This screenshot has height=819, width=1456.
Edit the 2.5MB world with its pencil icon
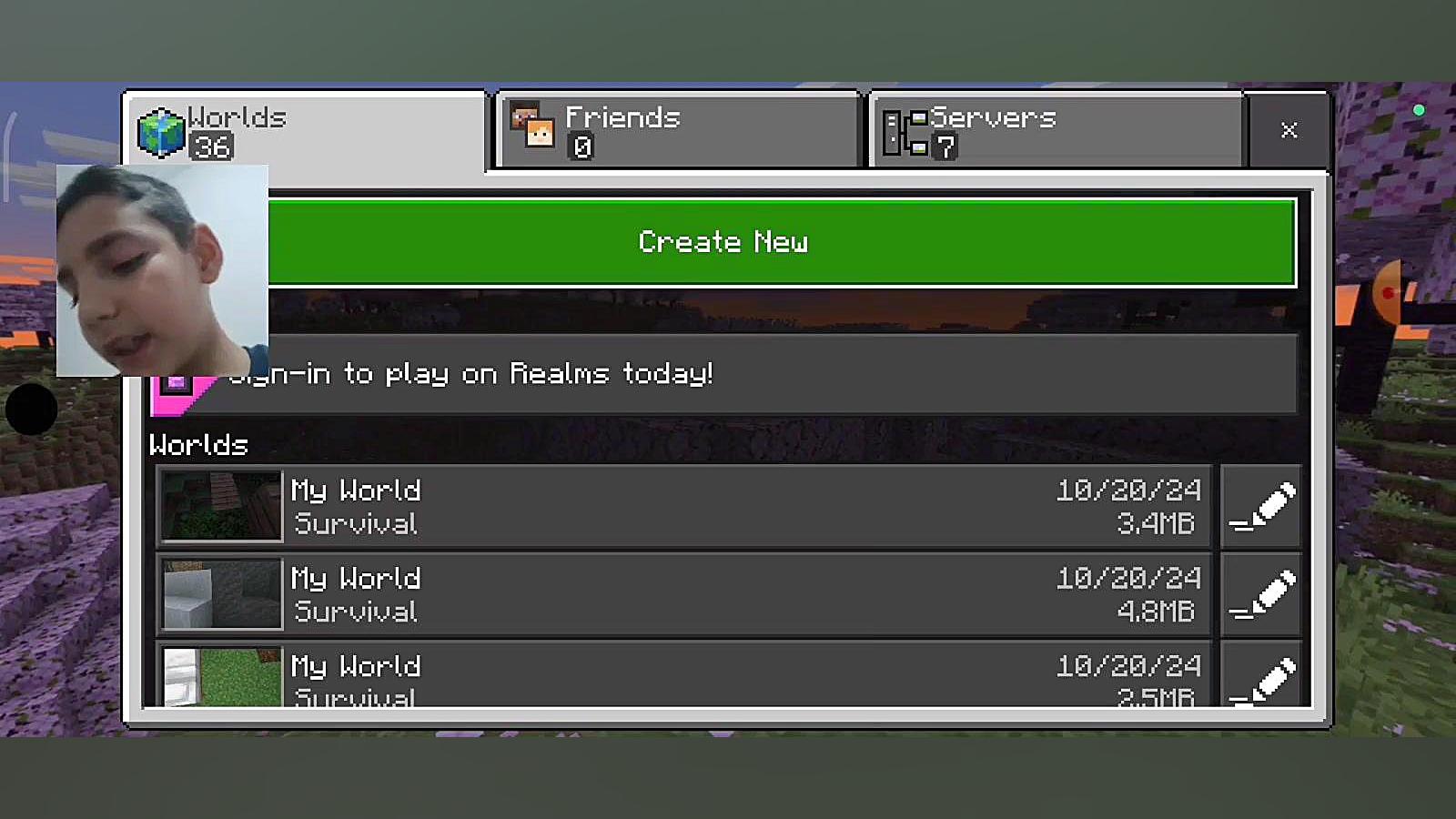coord(1261,674)
